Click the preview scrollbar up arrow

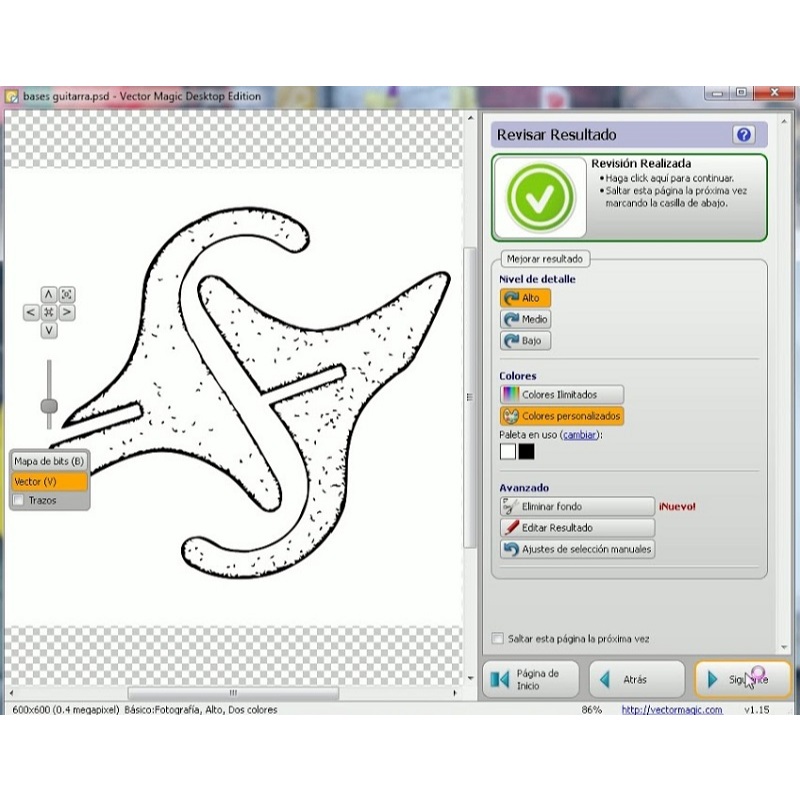[470, 118]
